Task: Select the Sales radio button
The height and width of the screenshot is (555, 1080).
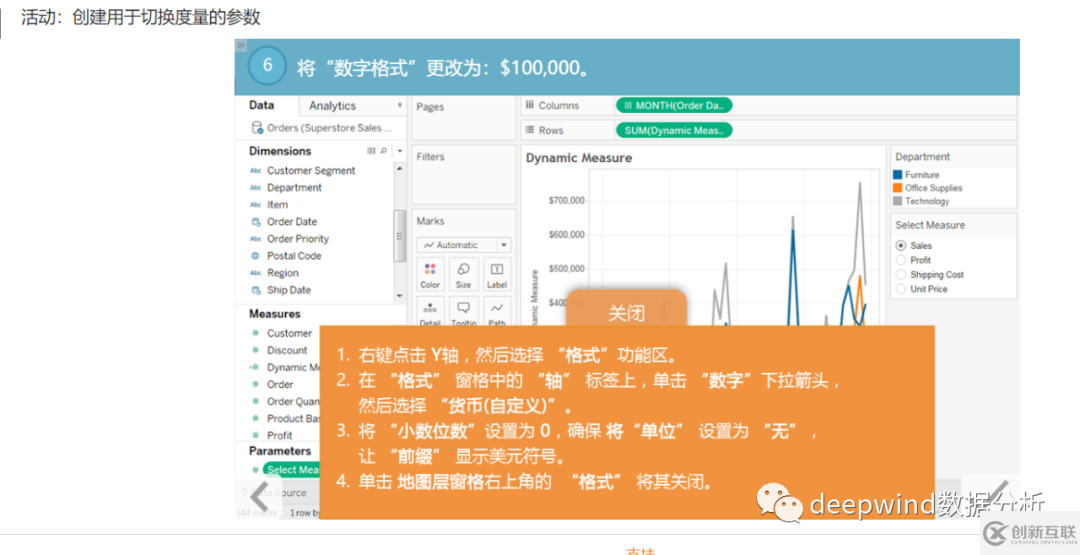Action: (900, 246)
